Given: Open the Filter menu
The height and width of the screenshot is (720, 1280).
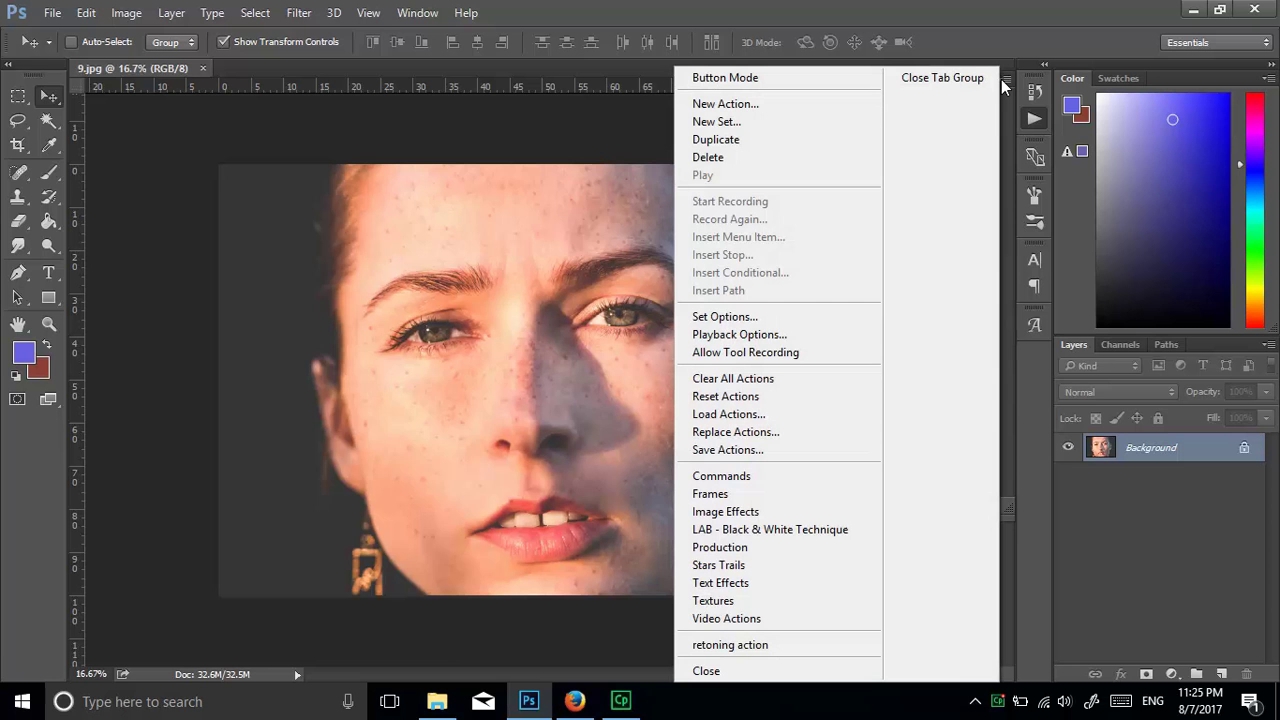Looking at the screenshot, I should click(298, 13).
